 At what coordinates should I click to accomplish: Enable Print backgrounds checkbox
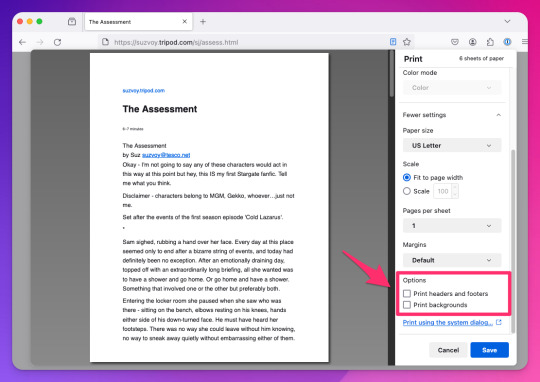point(407,305)
